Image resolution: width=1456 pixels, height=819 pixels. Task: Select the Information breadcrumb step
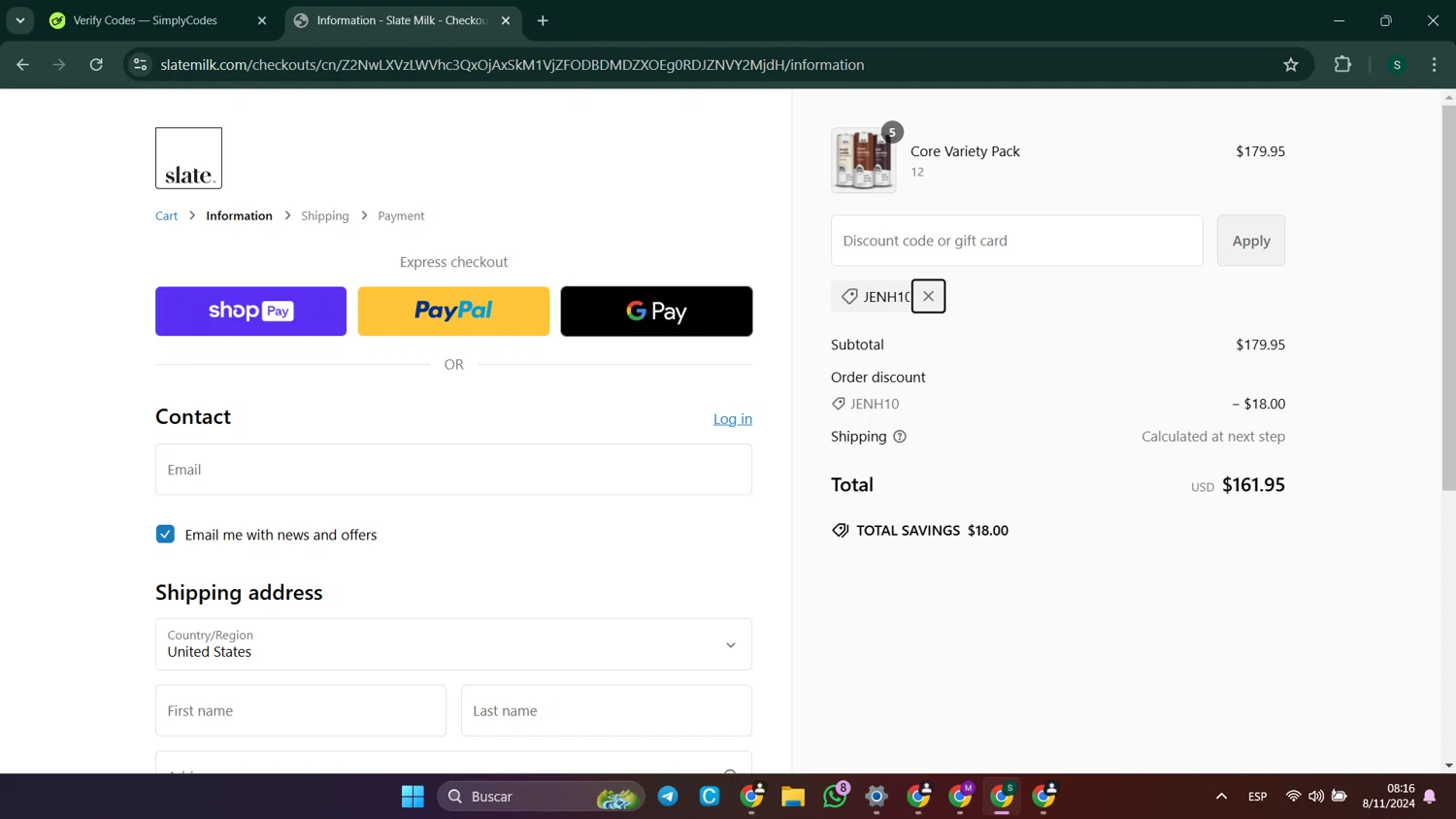coord(239,215)
